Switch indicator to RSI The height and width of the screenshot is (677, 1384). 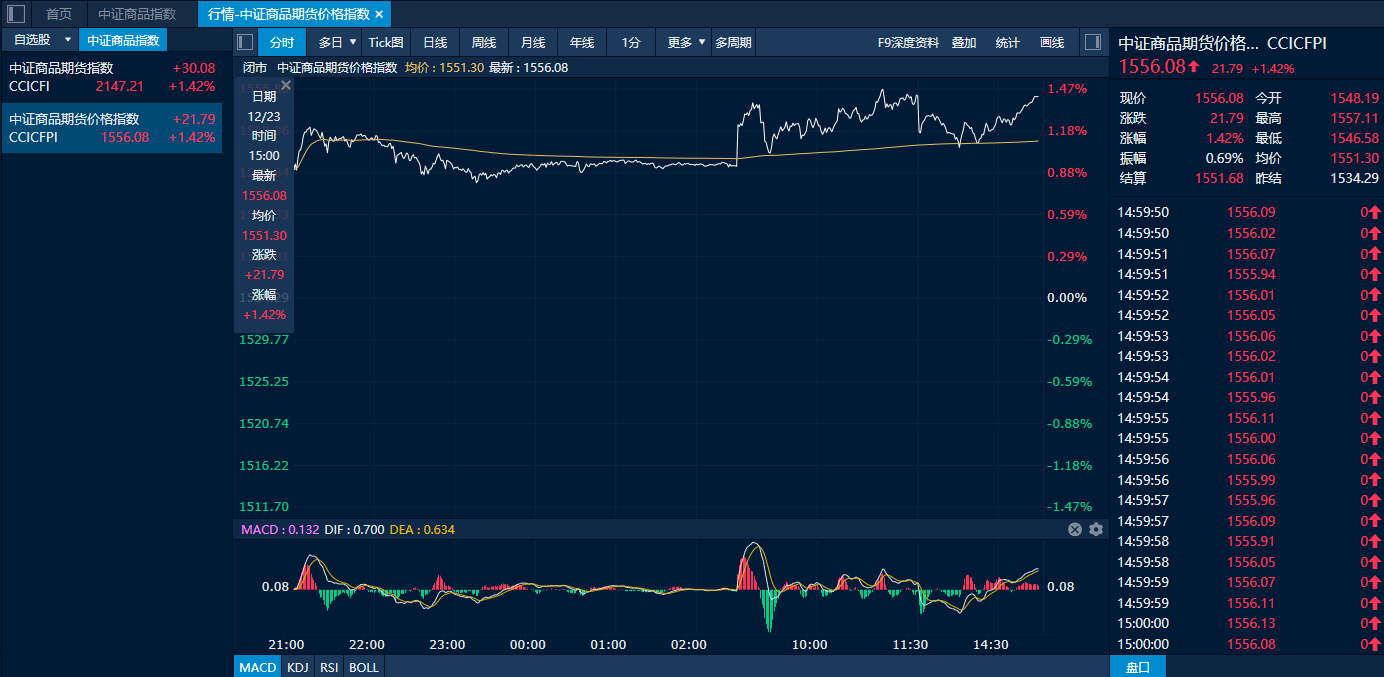[x=328, y=667]
